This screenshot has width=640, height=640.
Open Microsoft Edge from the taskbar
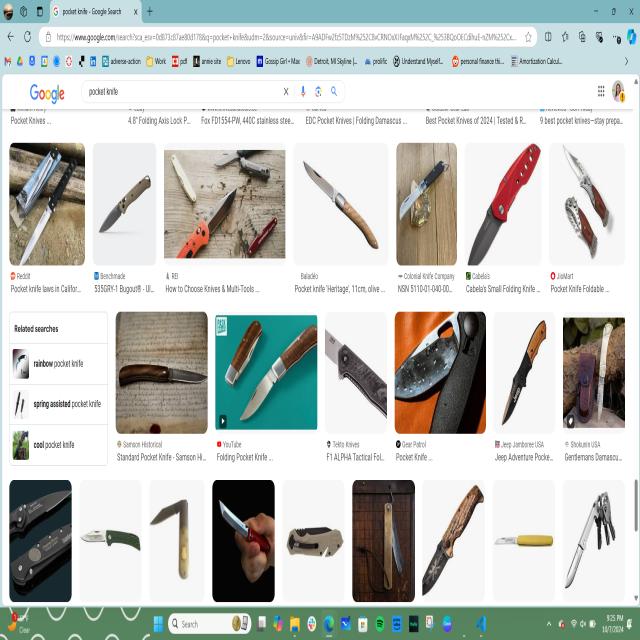coord(329,624)
